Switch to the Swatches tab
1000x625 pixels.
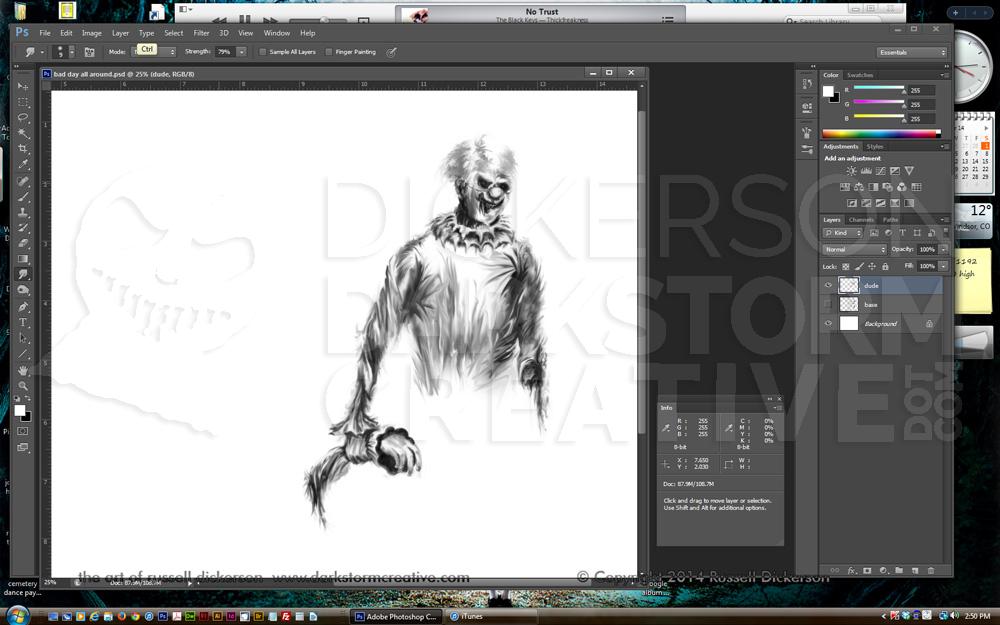(x=860, y=75)
